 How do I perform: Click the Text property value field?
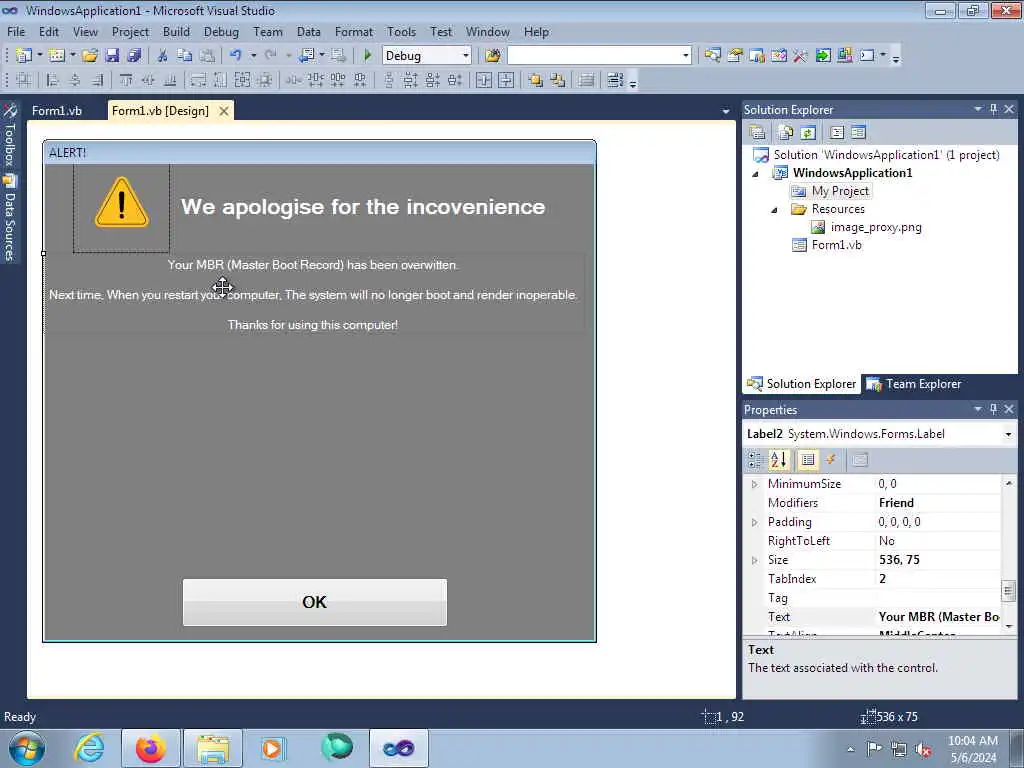(x=938, y=616)
